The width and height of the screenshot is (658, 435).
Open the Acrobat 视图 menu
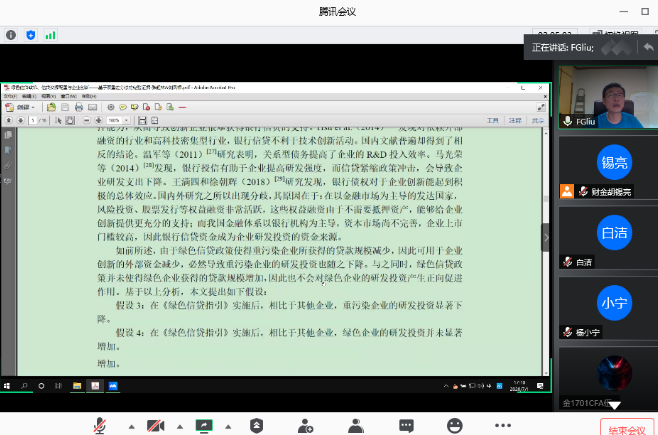click(49, 96)
